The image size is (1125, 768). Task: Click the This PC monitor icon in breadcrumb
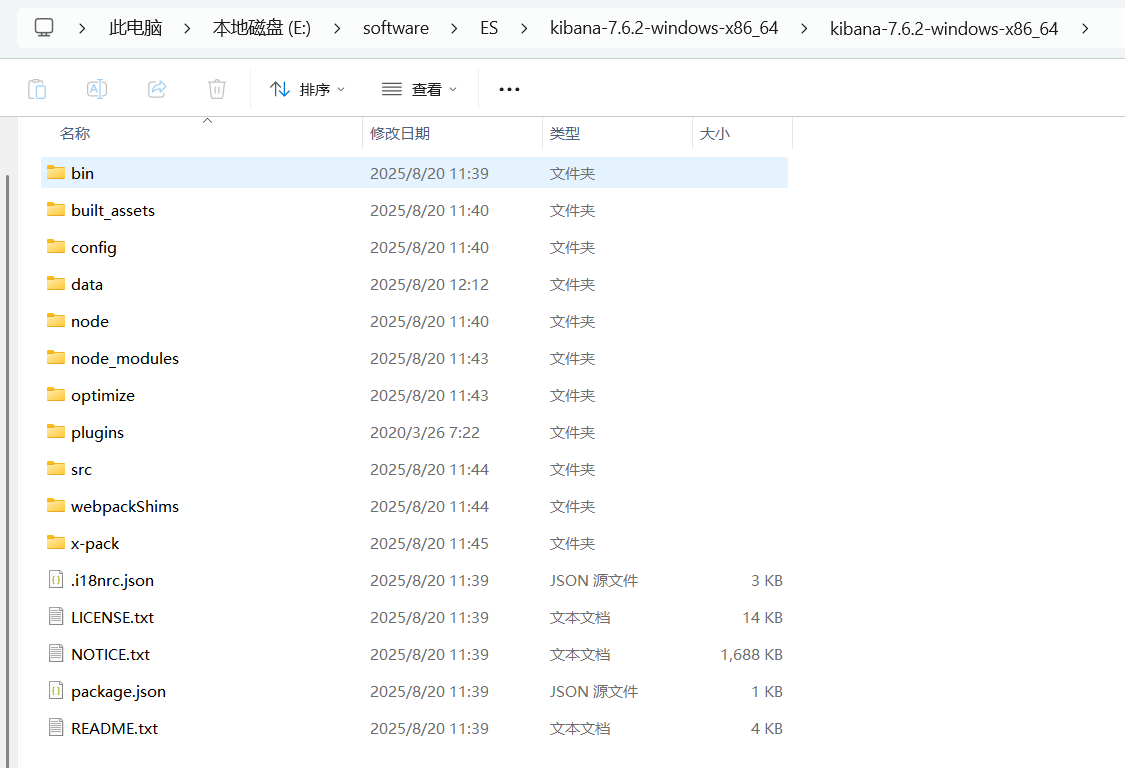click(44, 28)
